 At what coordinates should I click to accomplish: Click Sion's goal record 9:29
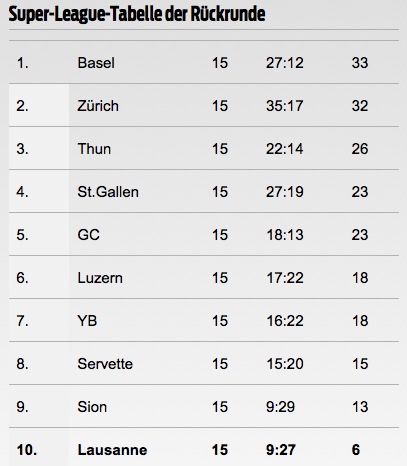[x=280, y=407]
